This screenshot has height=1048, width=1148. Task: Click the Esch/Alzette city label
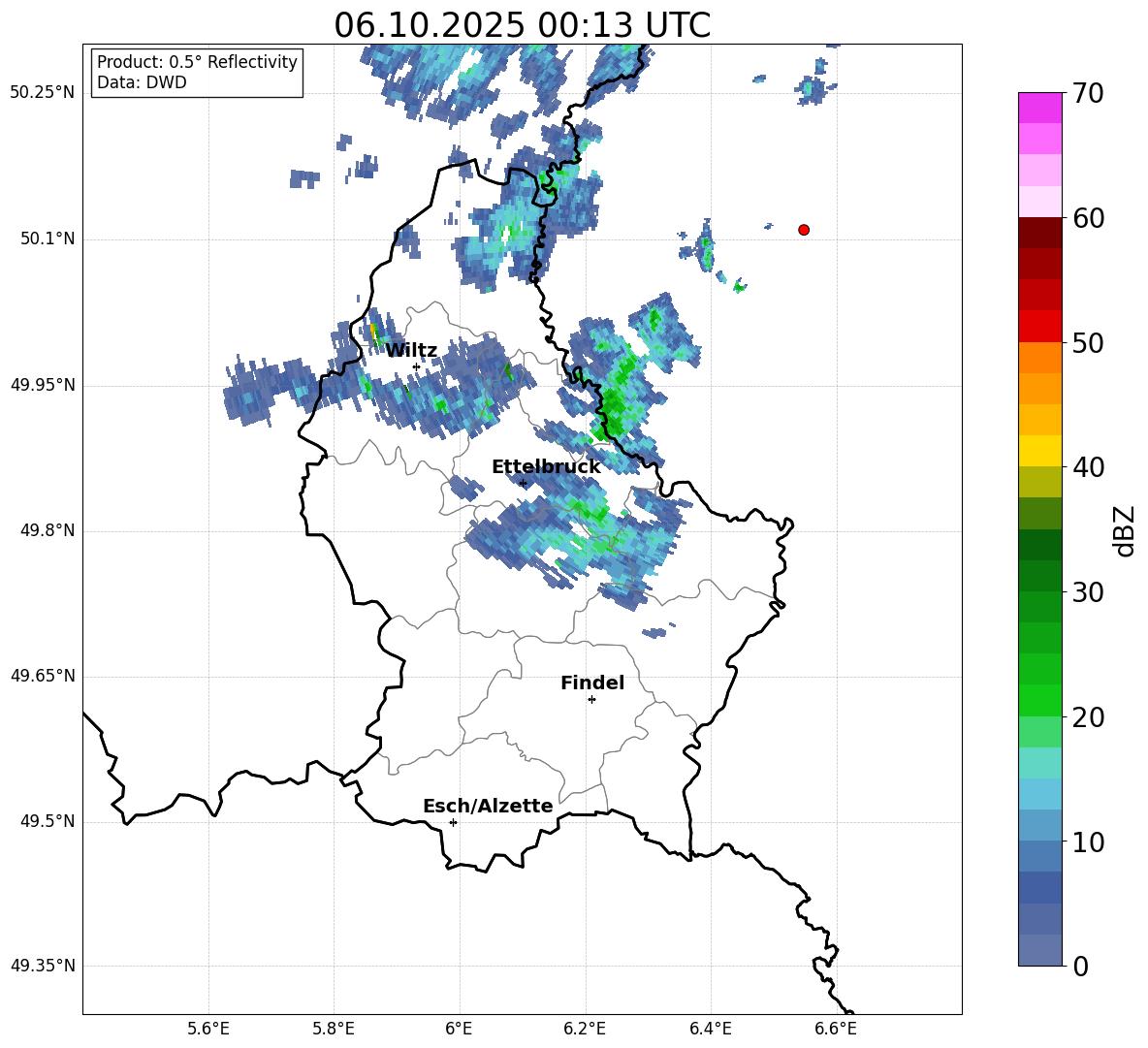tap(488, 807)
